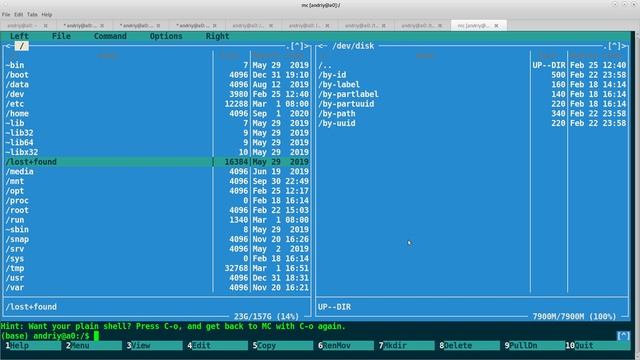
Task: Select the ~lib32 entry
Action: click(157, 133)
